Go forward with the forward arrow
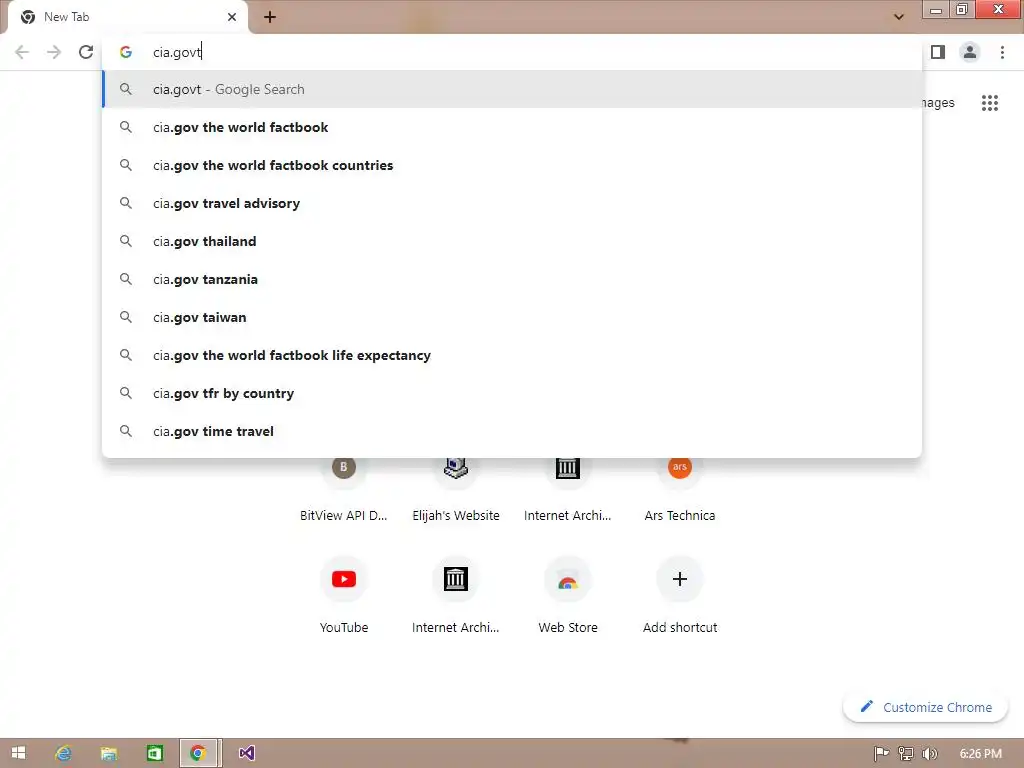1024x768 pixels. 54,52
